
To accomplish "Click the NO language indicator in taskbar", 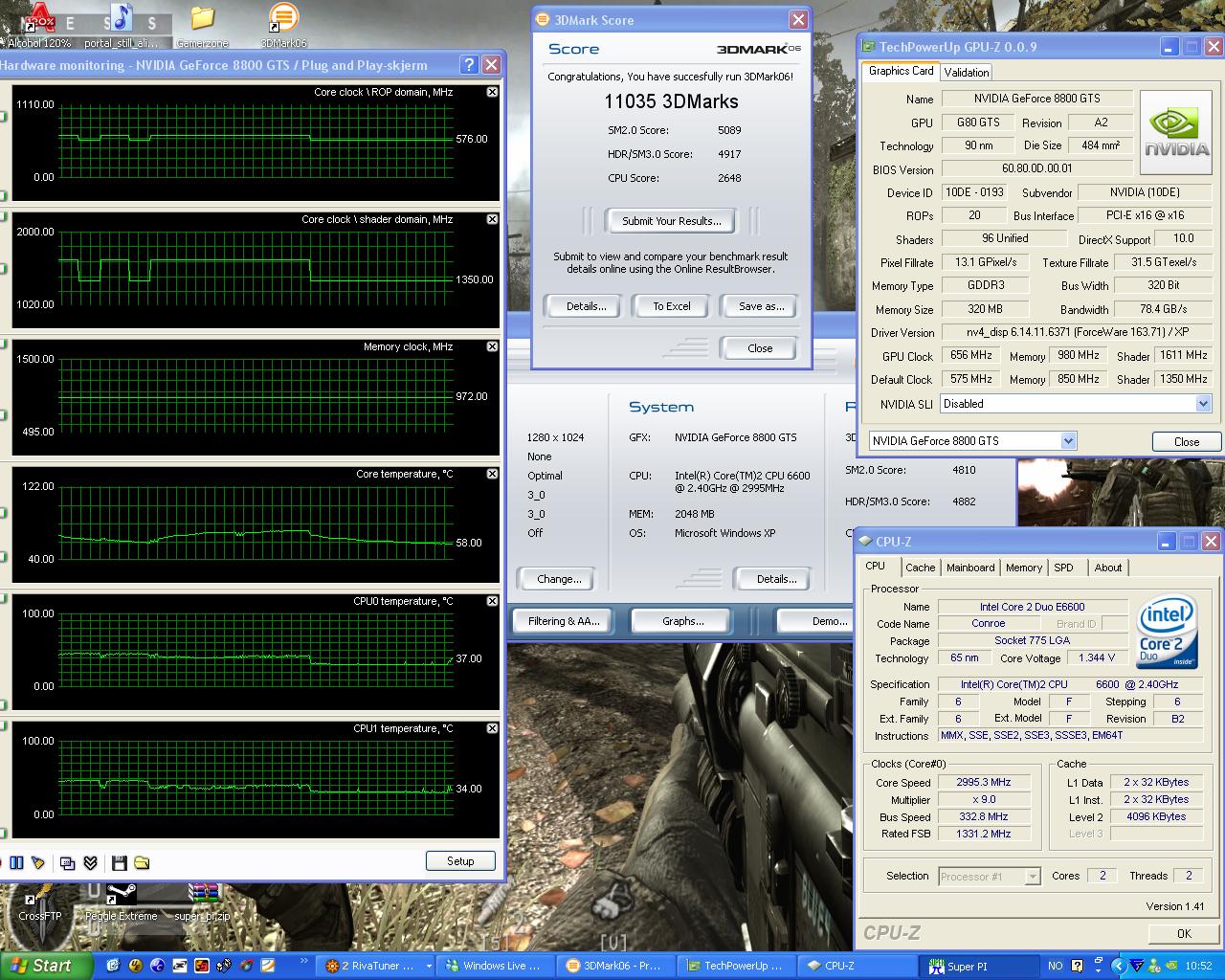I will tap(1055, 966).
